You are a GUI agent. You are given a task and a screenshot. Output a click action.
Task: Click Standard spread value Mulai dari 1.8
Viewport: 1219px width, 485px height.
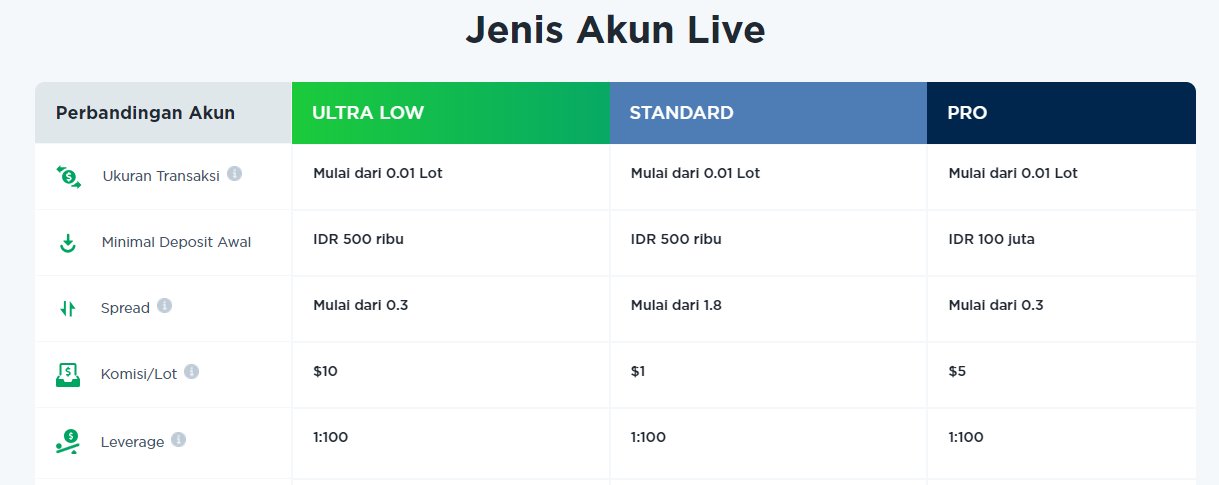[676, 305]
